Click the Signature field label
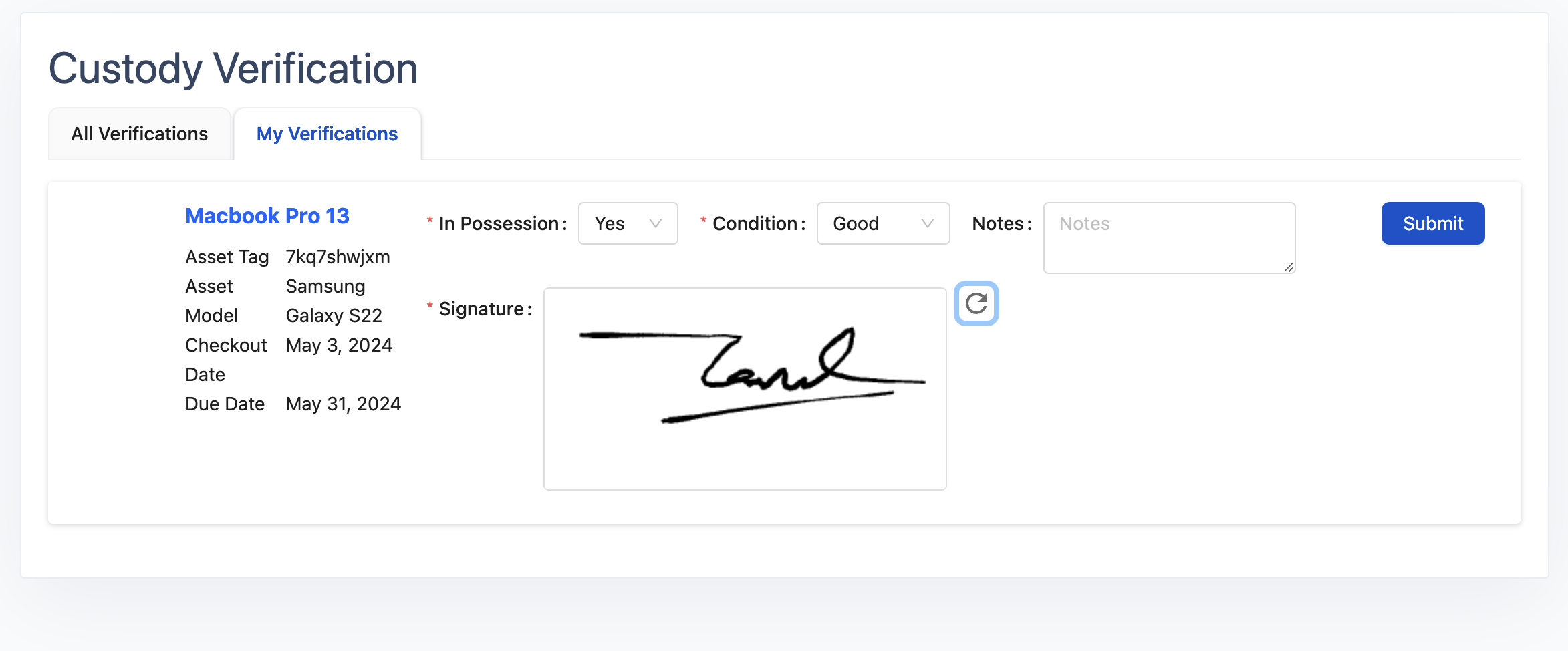This screenshot has width=1568, height=651. point(481,309)
